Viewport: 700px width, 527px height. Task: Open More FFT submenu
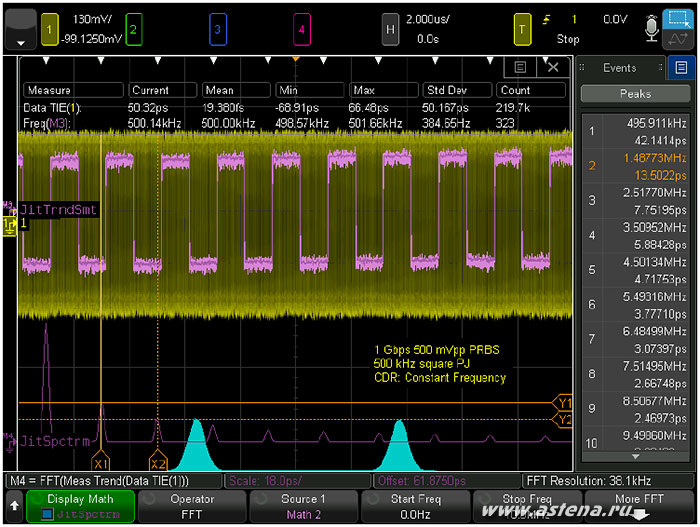tap(639, 506)
